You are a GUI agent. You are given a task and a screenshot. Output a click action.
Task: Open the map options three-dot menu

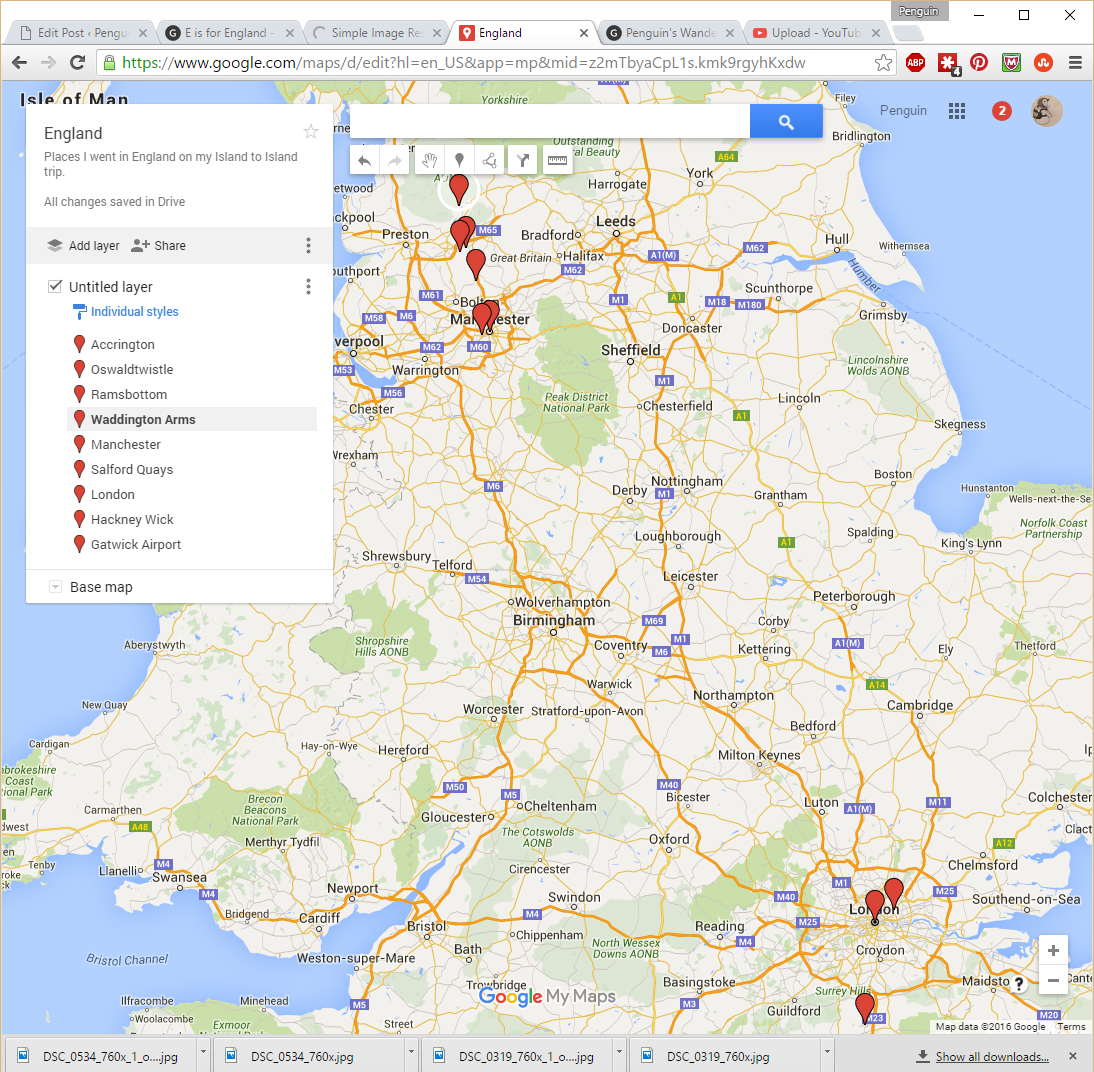click(308, 246)
